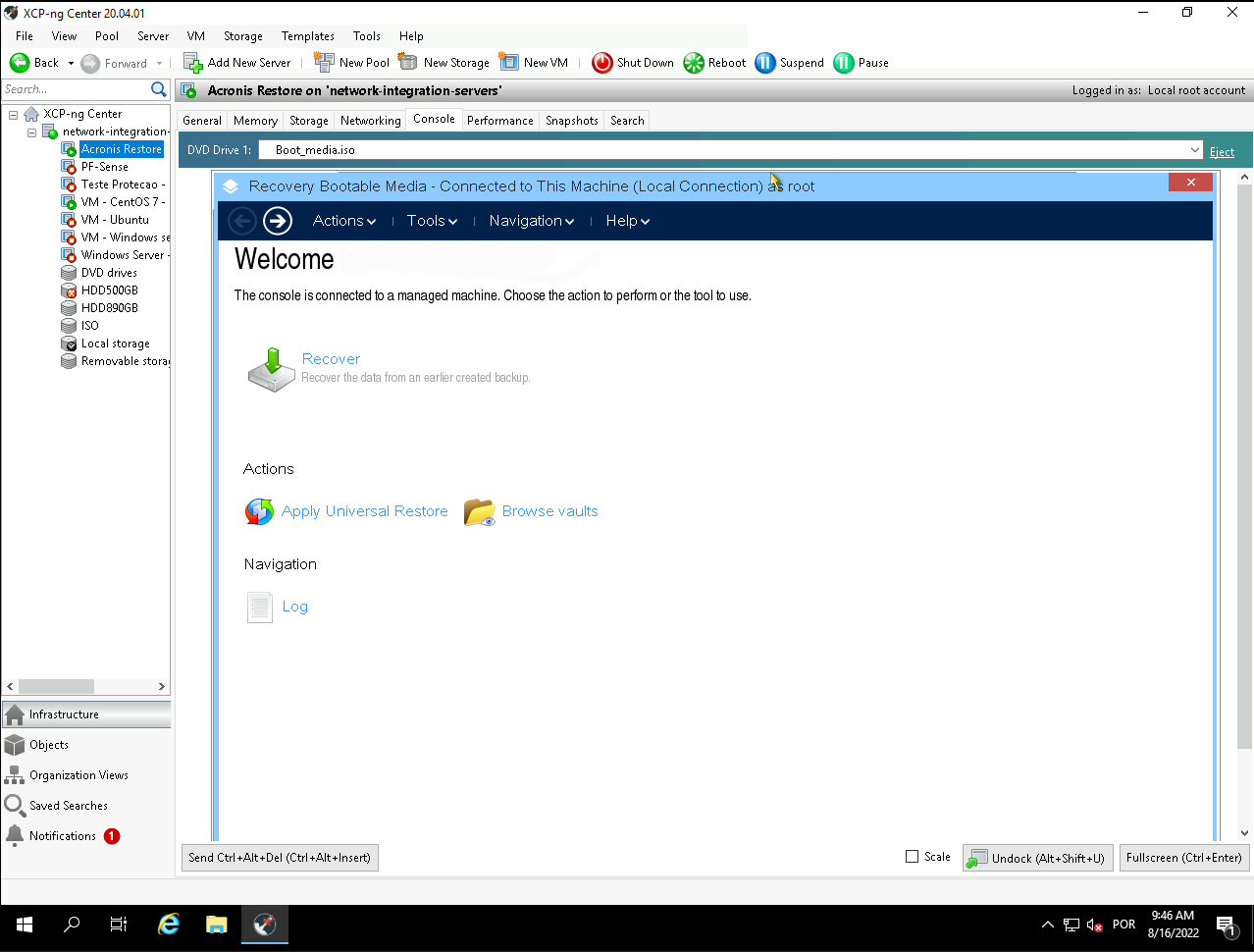Click Send Ctrl+Alt+Del button
This screenshot has width=1254, height=952.
coord(280,858)
